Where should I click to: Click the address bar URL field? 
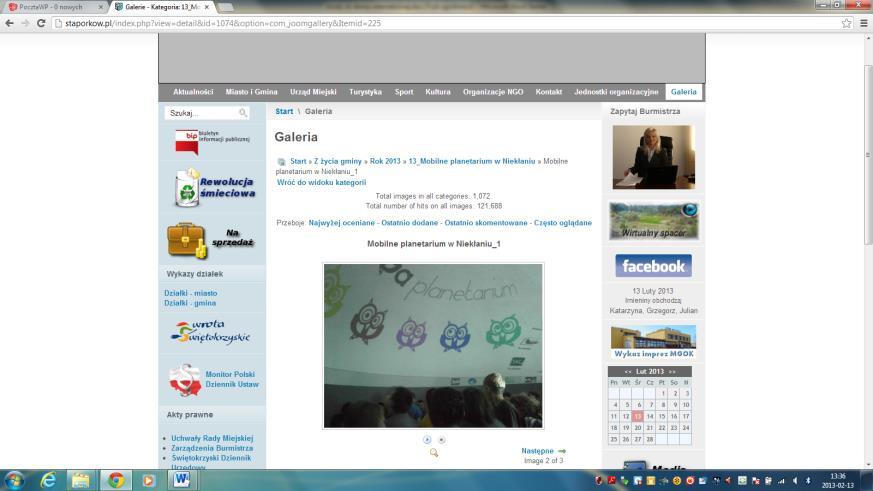(x=451, y=23)
